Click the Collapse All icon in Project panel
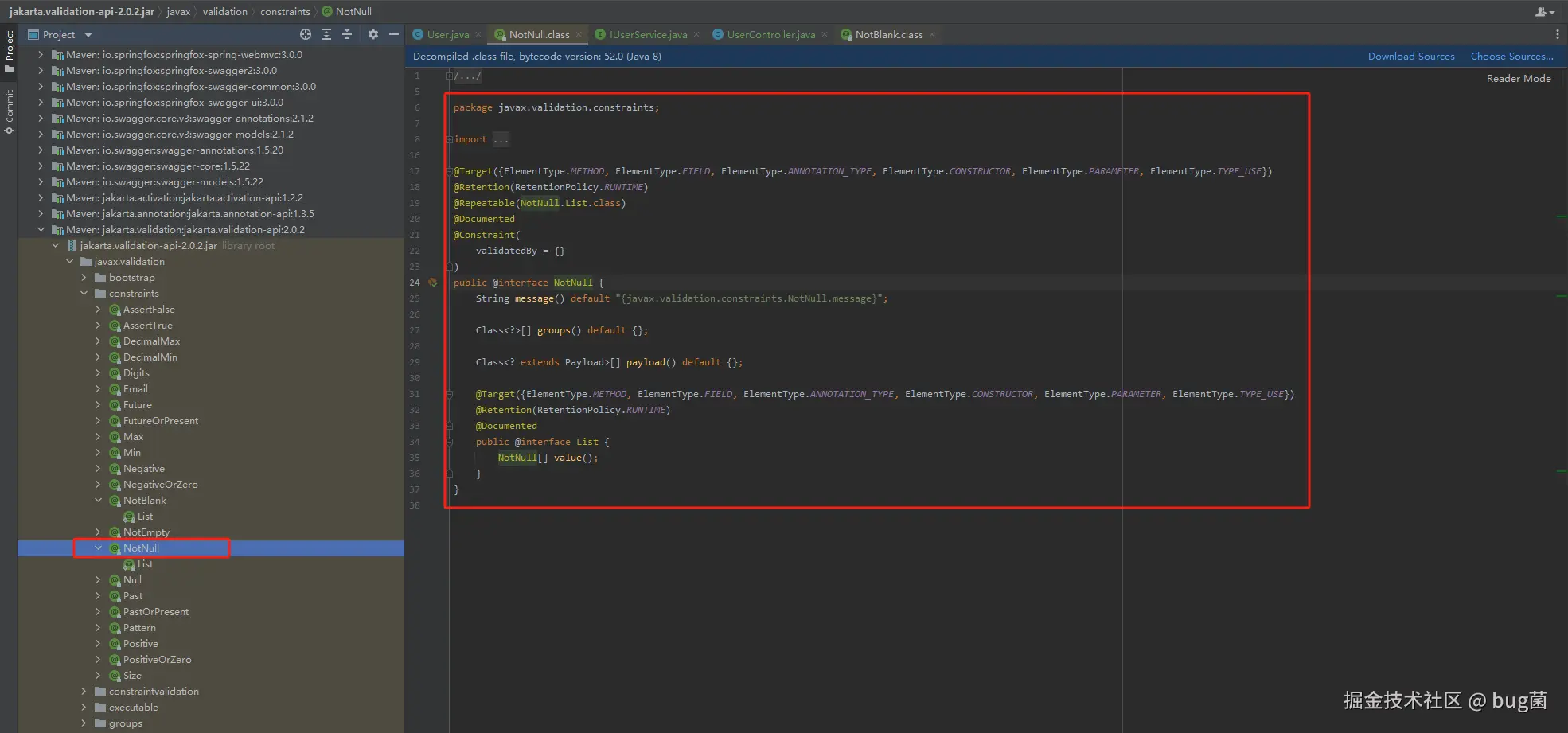1568x733 pixels. (x=347, y=34)
